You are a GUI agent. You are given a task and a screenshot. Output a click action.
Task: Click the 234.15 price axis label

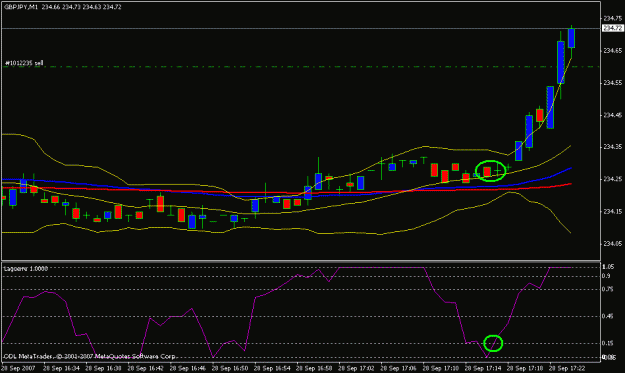(613, 212)
